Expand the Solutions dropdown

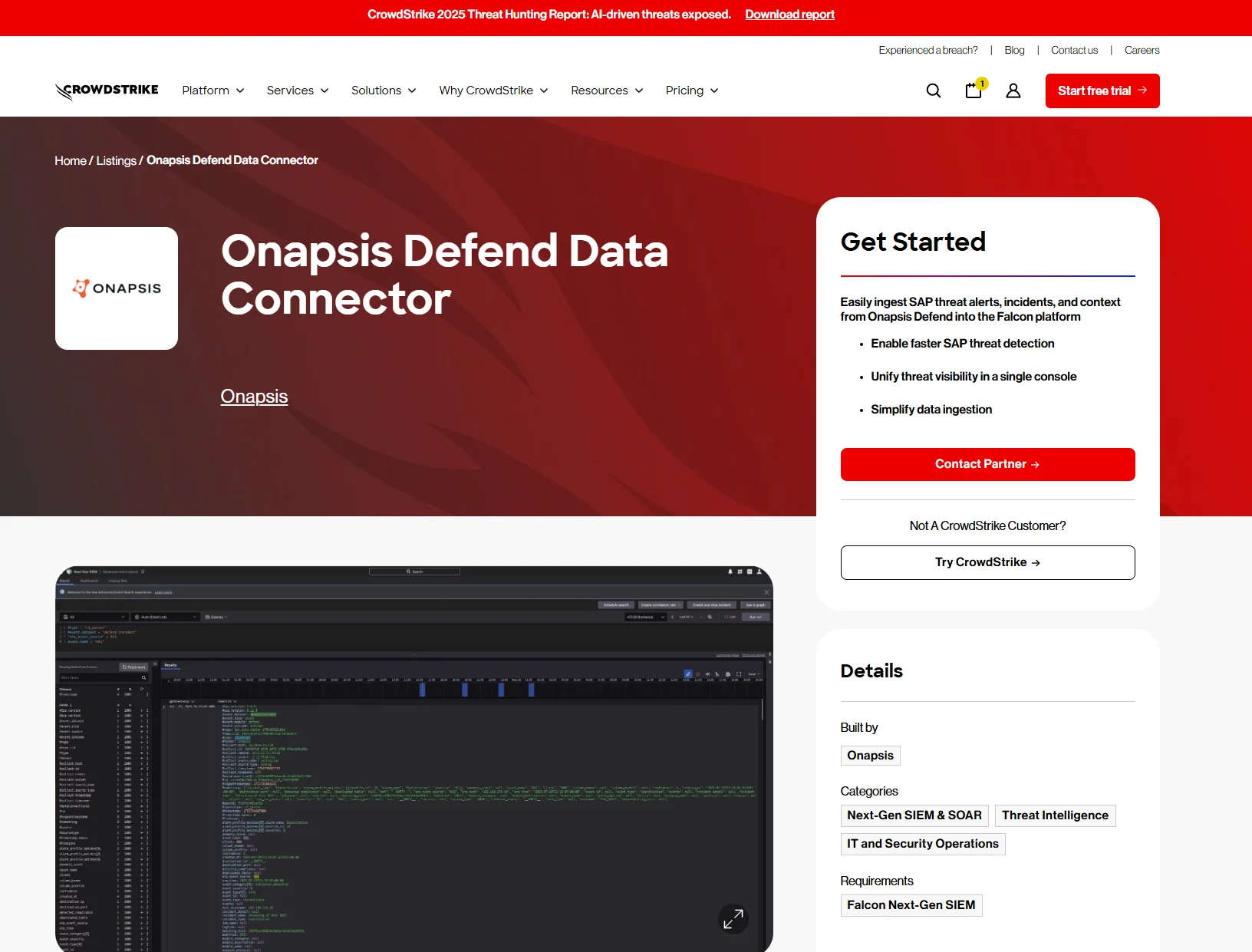(384, 91)
